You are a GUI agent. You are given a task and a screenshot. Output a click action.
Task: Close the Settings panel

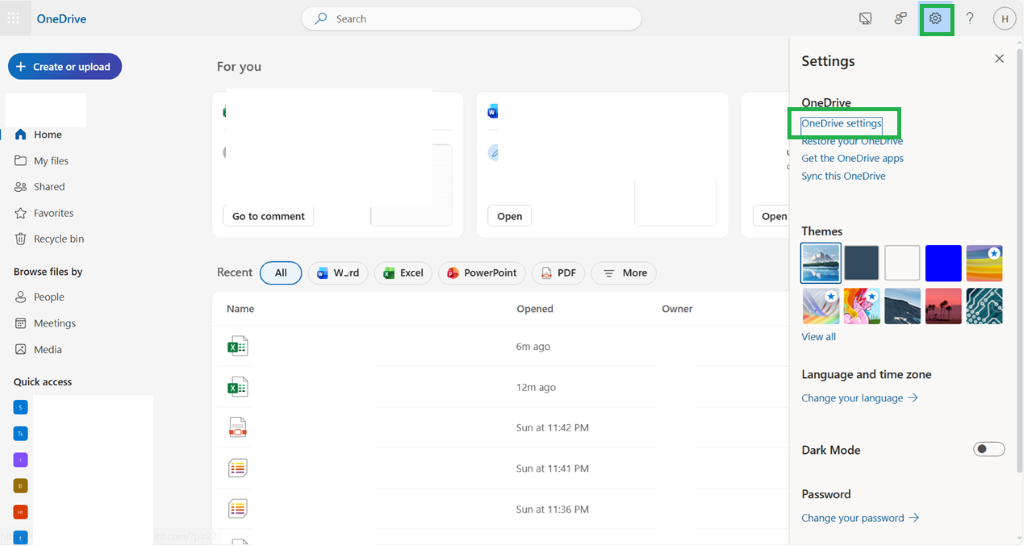999,59
